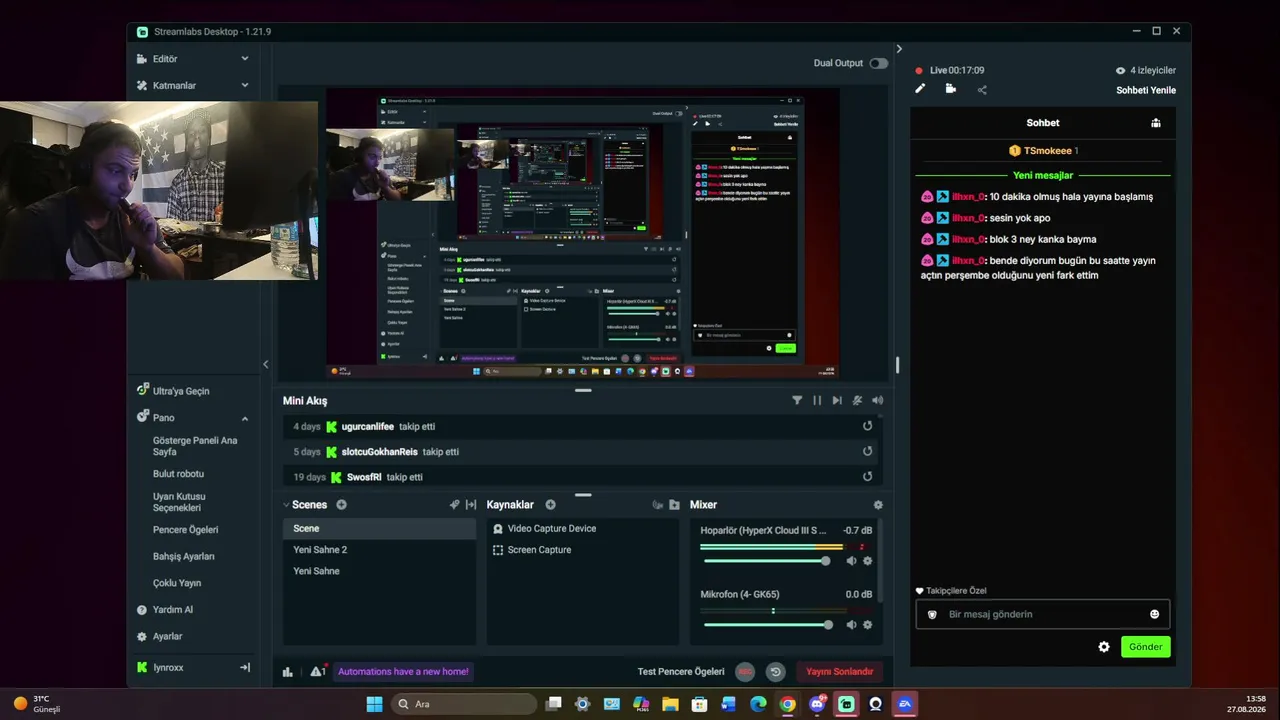Click Test Pencere Ögeleri
The height and width of the screenshot is (720, 1280).
[681, 672]
